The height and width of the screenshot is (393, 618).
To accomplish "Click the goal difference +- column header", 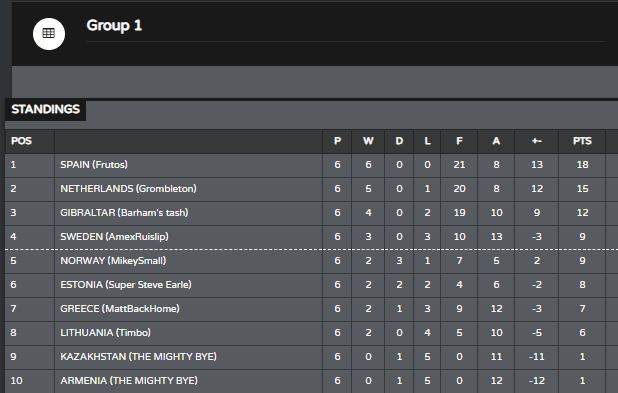I will coord(536,141).
